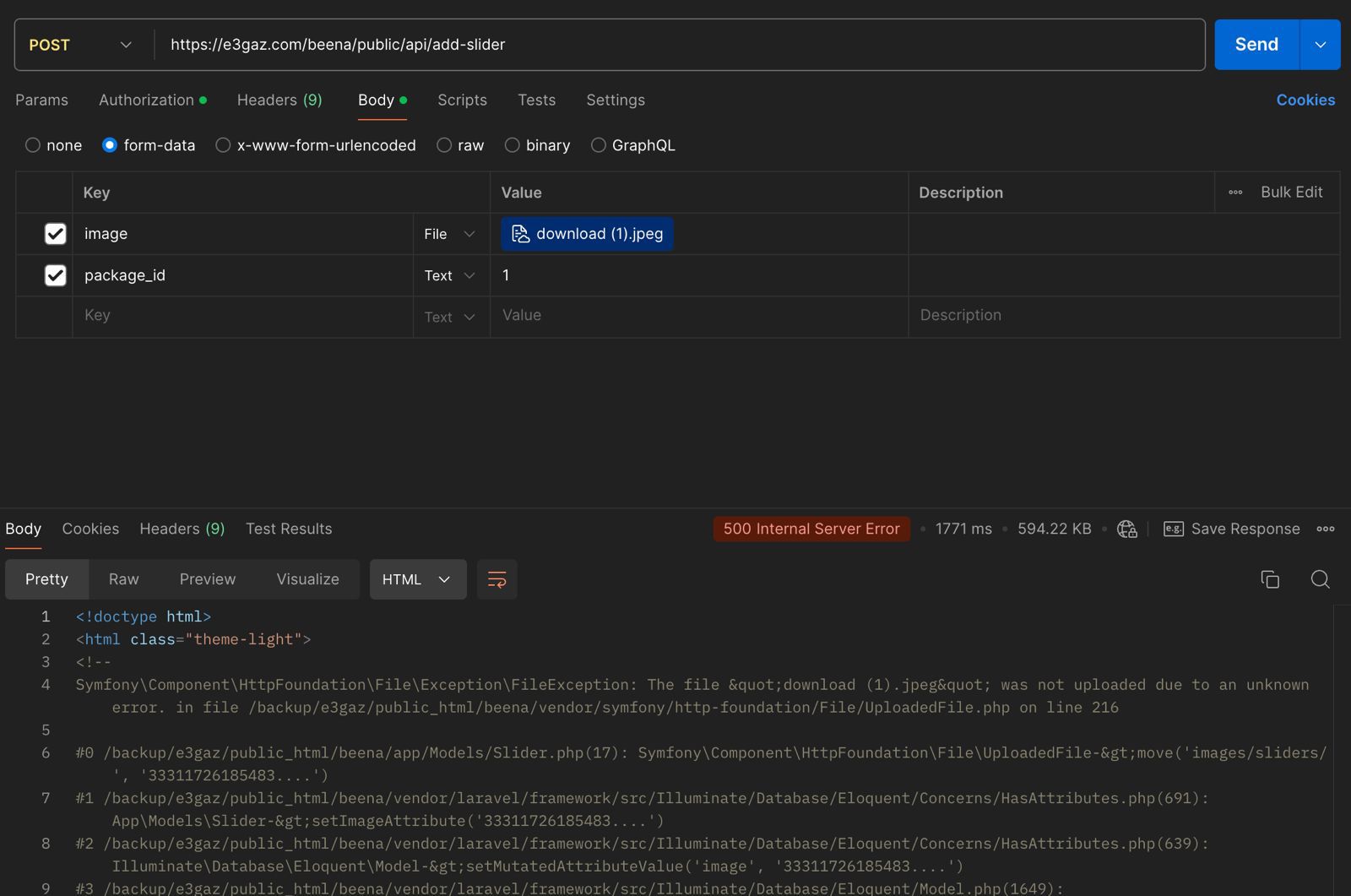The width and height of the screenshot is (1351, 896).
Task: Open response more options ellipsis menu
Action: tap(1325, 529)
